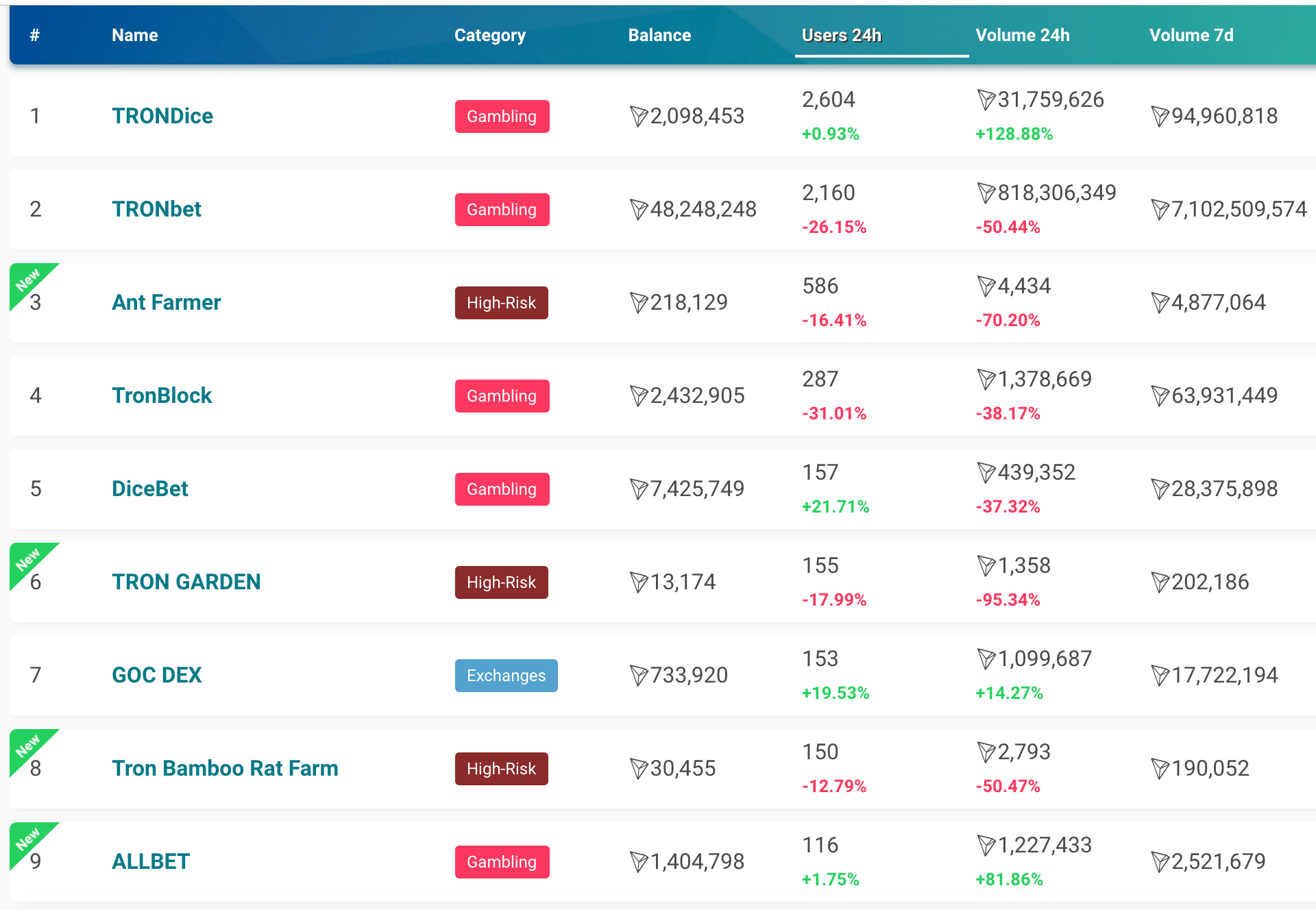Click TRX icon beside GOC DEX 7d volume

(1160, 676)
